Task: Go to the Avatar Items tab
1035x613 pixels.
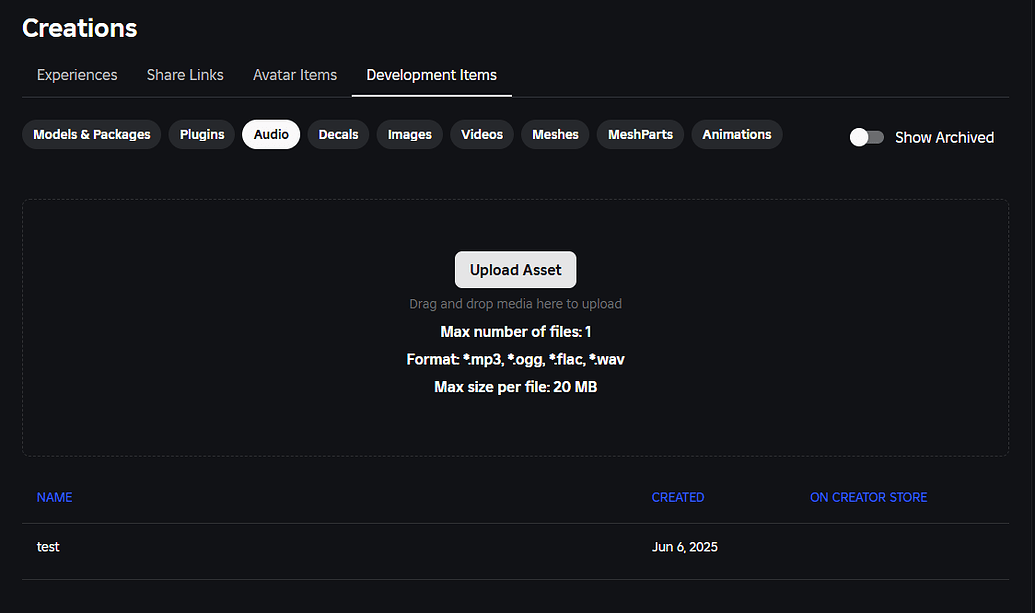Action: pos(295,75)
